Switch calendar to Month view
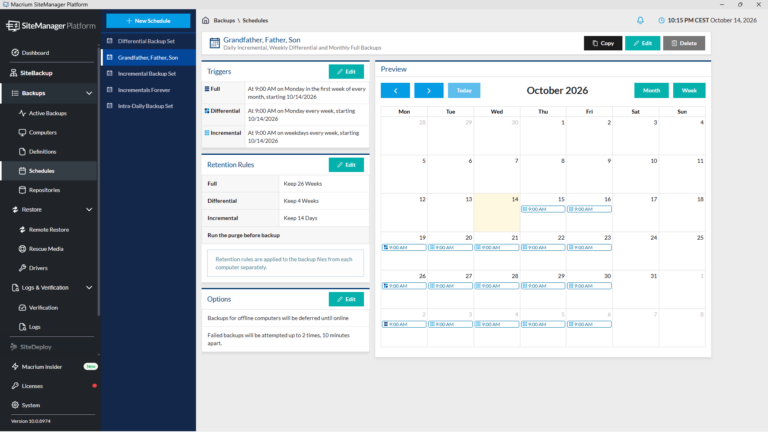768x432 pixels. 651,91
